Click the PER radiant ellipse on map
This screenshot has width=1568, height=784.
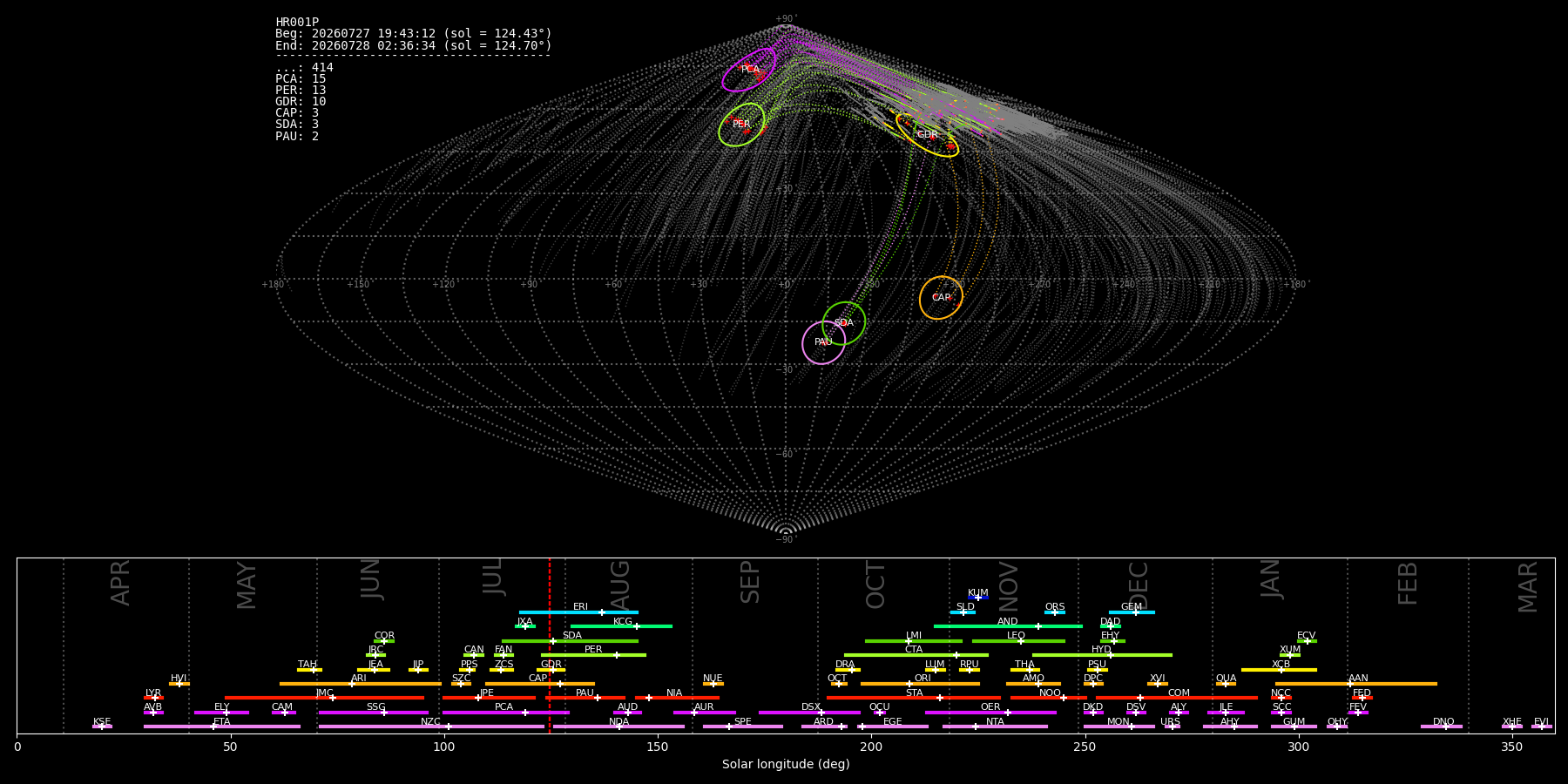[741, 125]
